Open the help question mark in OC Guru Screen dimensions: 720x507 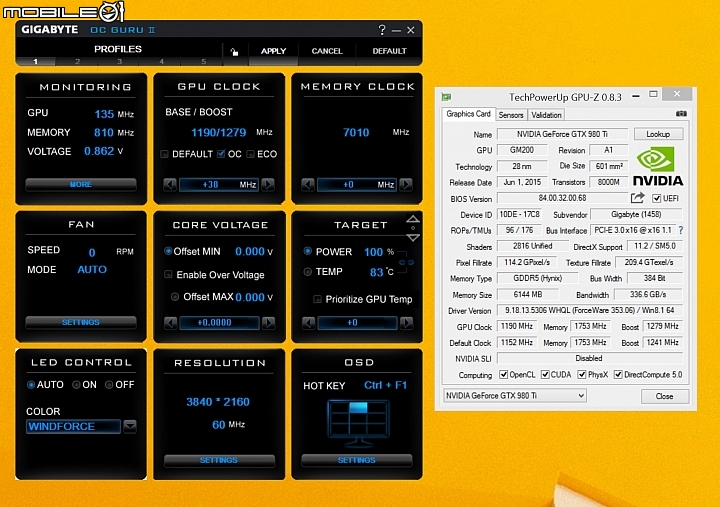point(382,30)
